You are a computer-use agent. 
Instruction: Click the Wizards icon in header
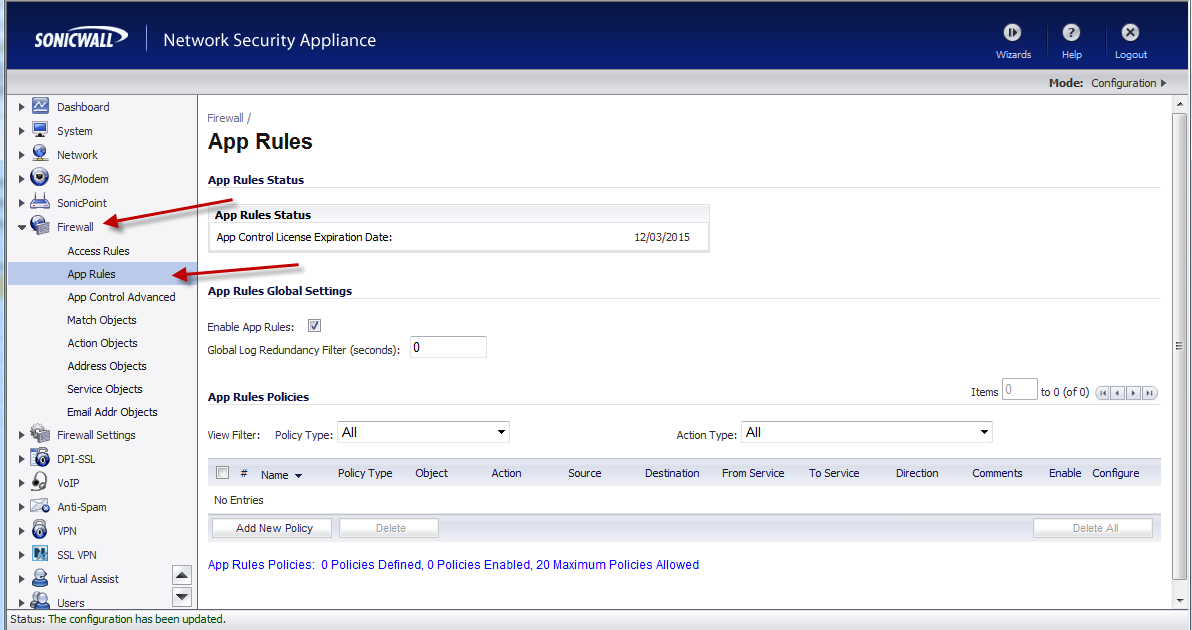tap(1013, 33)
